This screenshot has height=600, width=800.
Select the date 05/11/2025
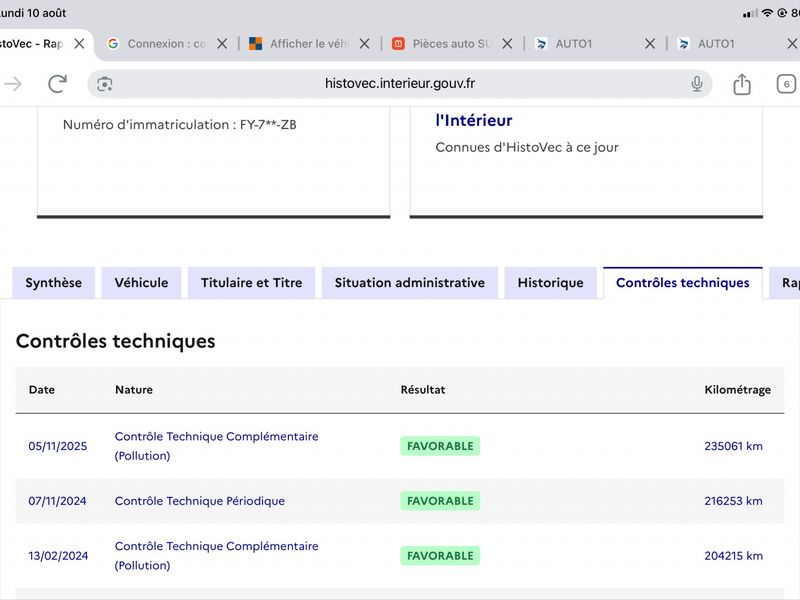coord(58,446)
